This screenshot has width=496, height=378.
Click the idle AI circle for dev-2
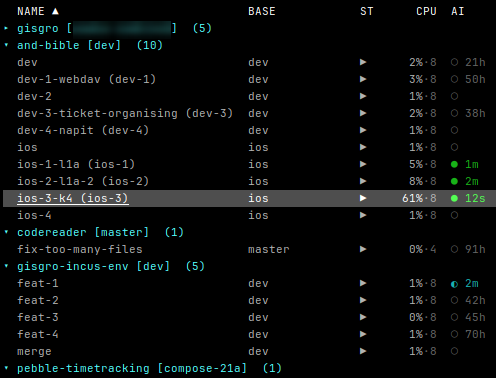click(x=454, y=96)
